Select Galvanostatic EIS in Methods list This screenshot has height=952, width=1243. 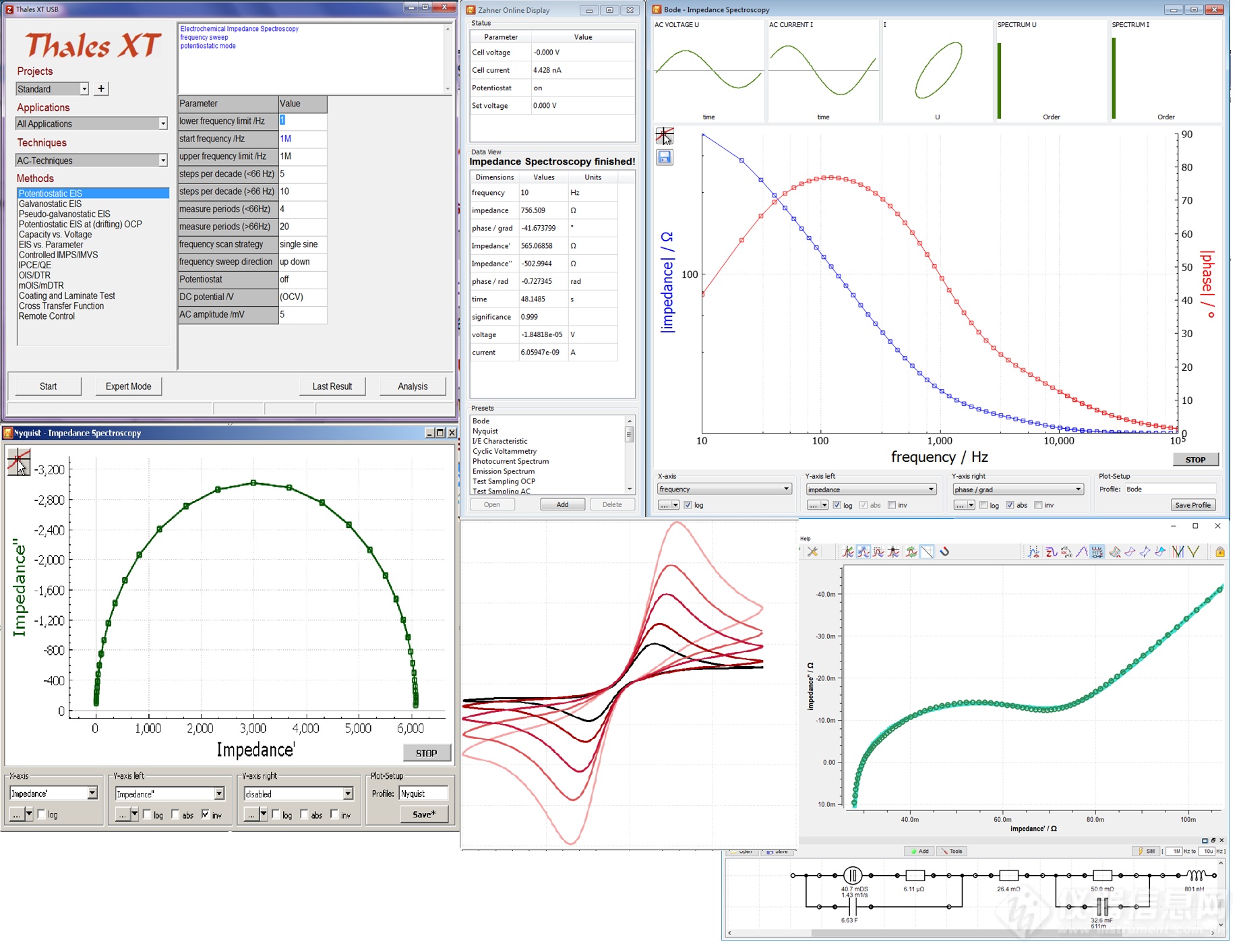(50, 204)
